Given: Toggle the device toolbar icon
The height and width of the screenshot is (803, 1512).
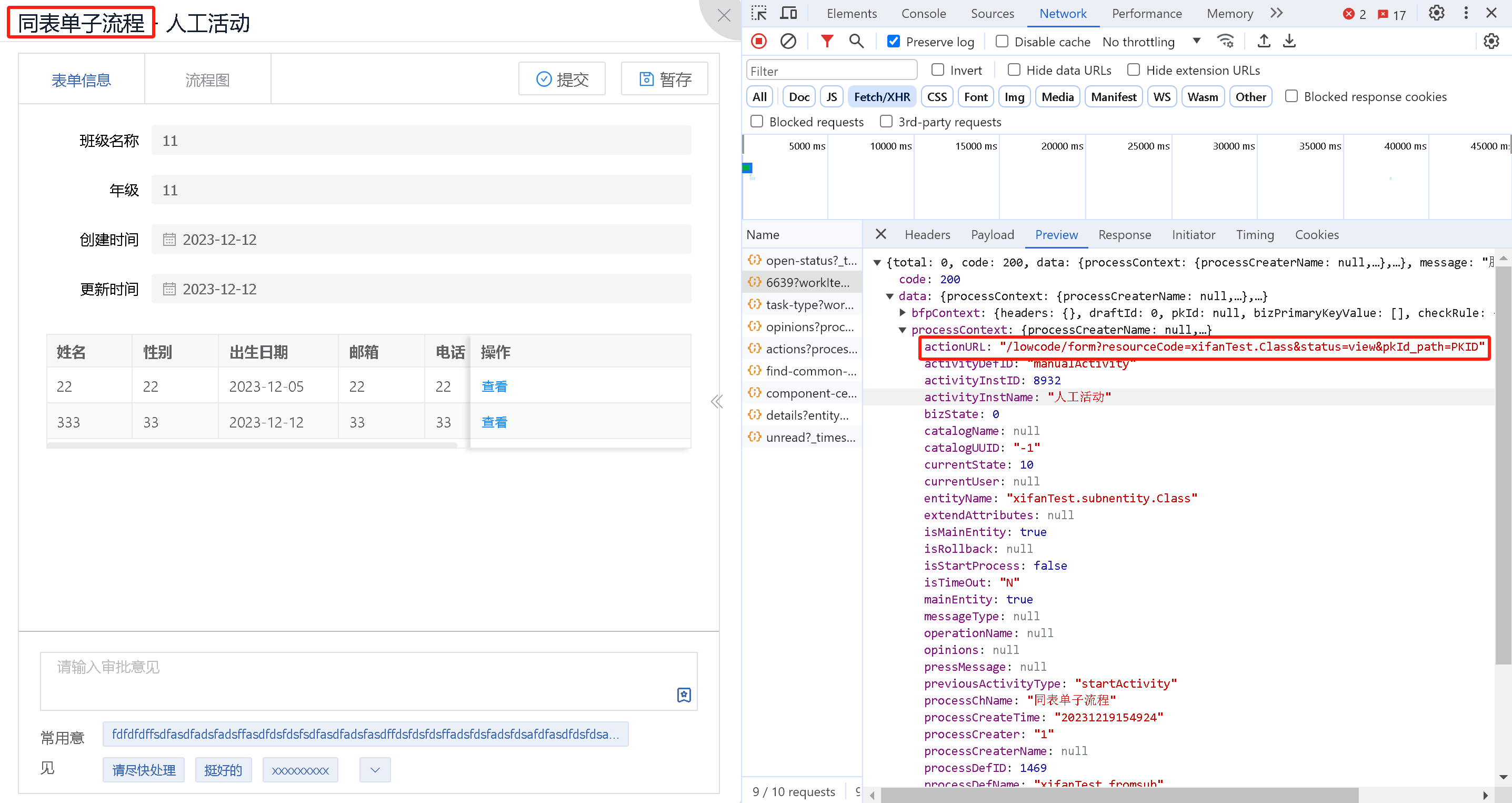Looking at the screenshot, I should [788, 13].
